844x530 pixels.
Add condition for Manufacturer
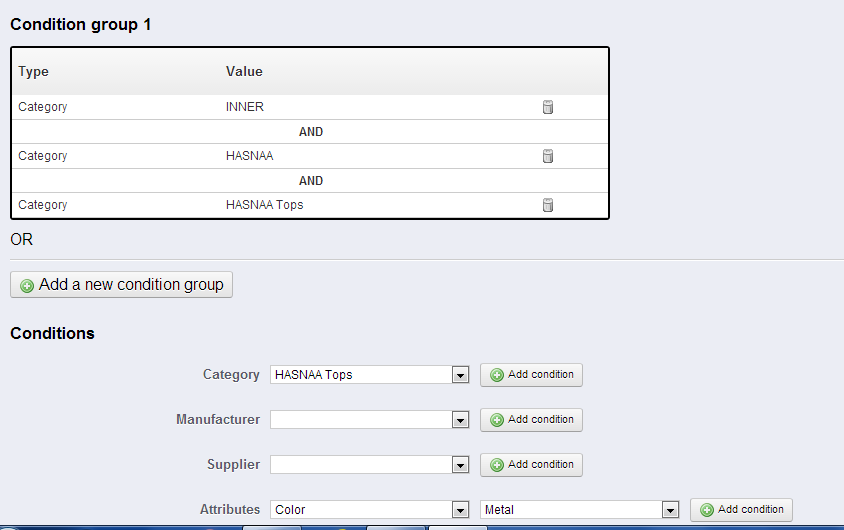click(531, 420)
